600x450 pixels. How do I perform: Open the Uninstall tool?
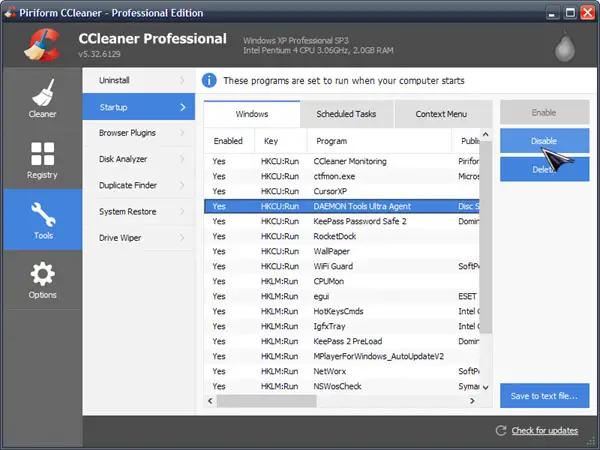pyautogui.click(x=139, y=80)
